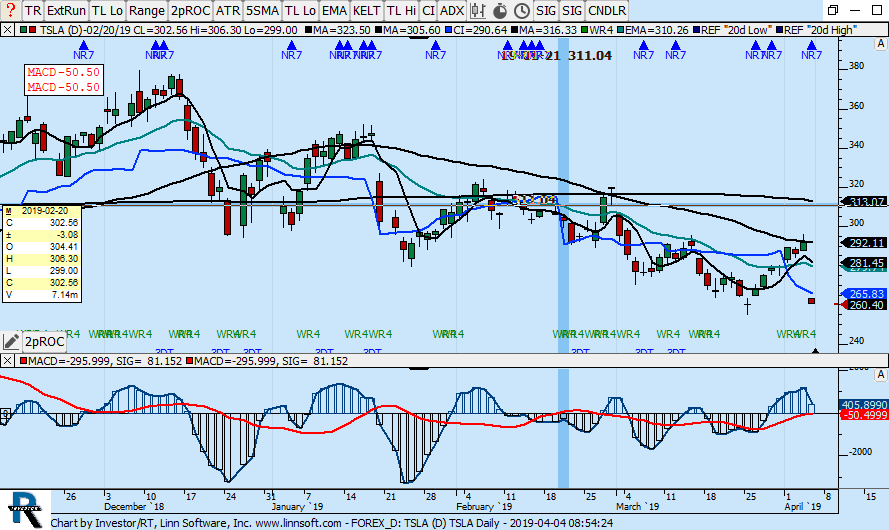Click the 5SMA toolbar button
The width and height of the screenshot is (889, 530).
[263, 10]
